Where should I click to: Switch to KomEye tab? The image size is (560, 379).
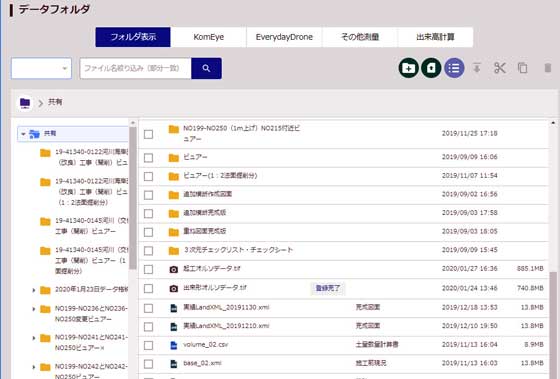(209, 37)
